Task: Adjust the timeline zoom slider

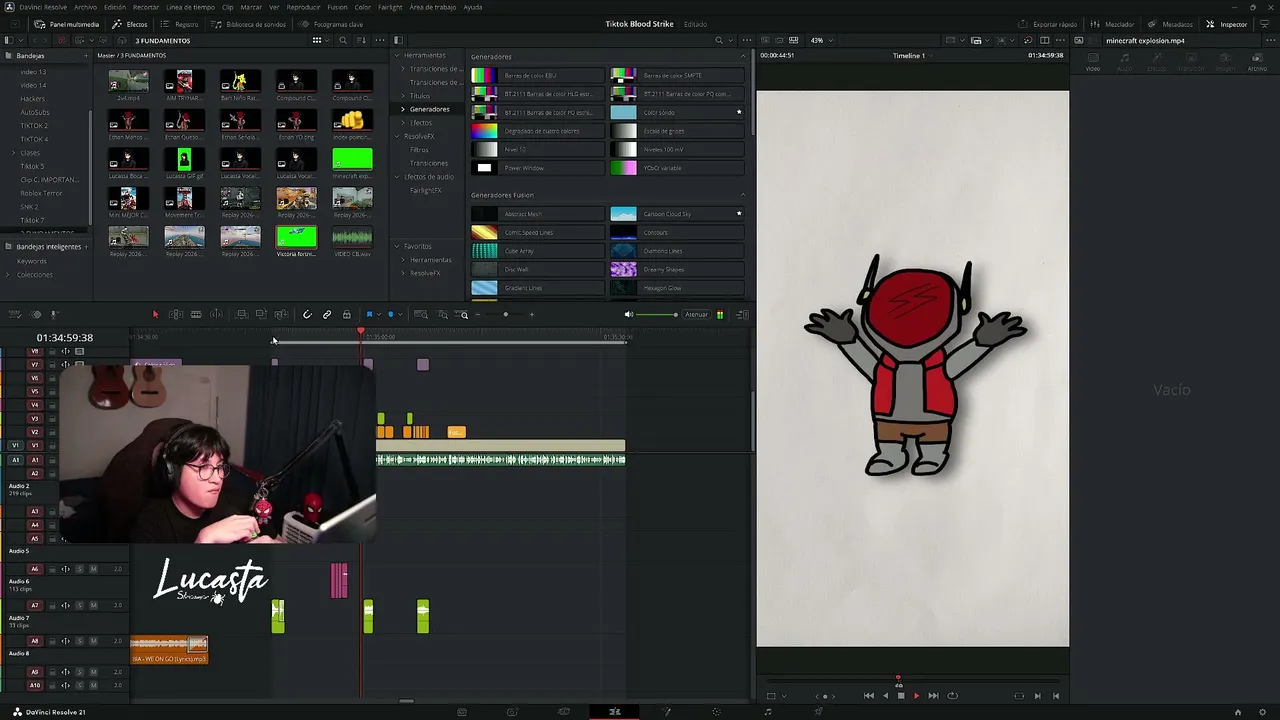Action: click(506, 315)
